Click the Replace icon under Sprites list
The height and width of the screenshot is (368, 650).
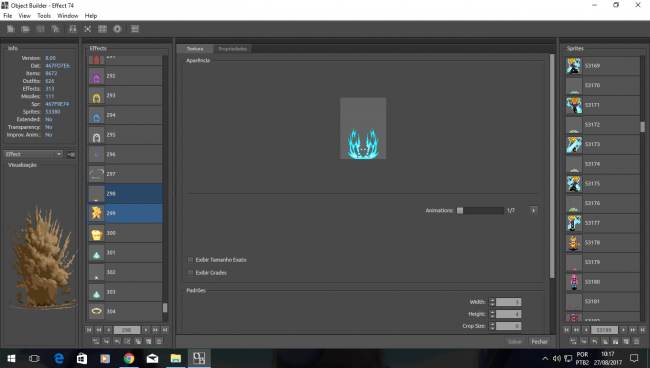[573, 341]
